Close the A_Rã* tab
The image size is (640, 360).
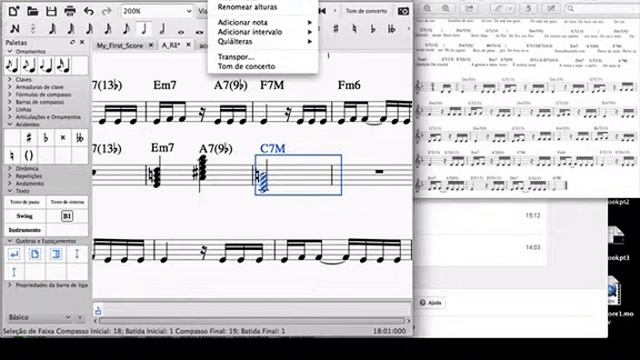pos(188,44)
